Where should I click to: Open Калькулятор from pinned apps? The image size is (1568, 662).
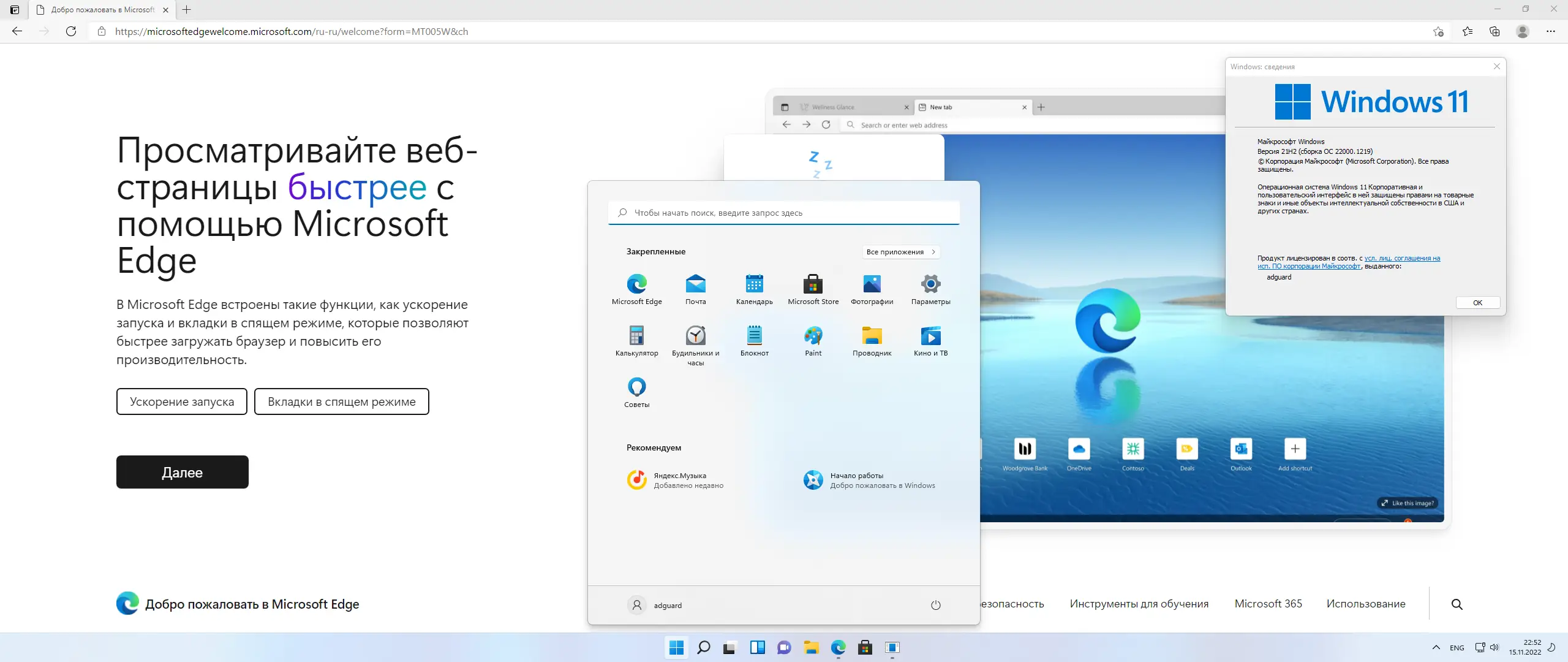[x=636, y=340]
